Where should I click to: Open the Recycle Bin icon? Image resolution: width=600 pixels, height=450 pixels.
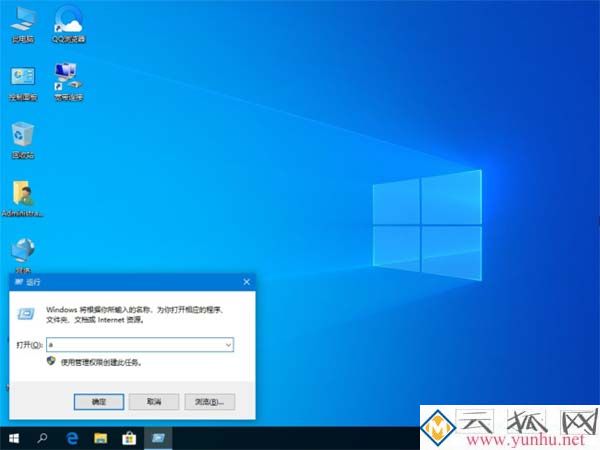[23, 140]
